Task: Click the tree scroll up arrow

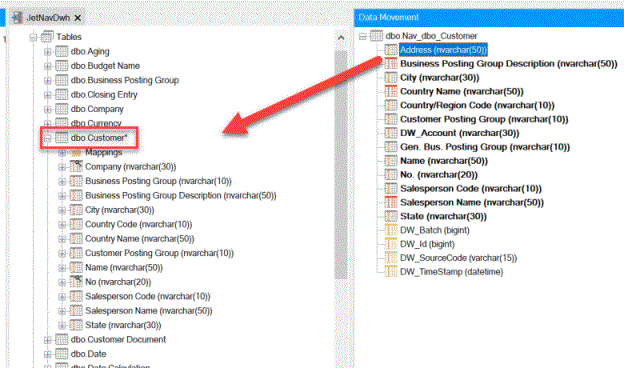Action: [341, 38]
